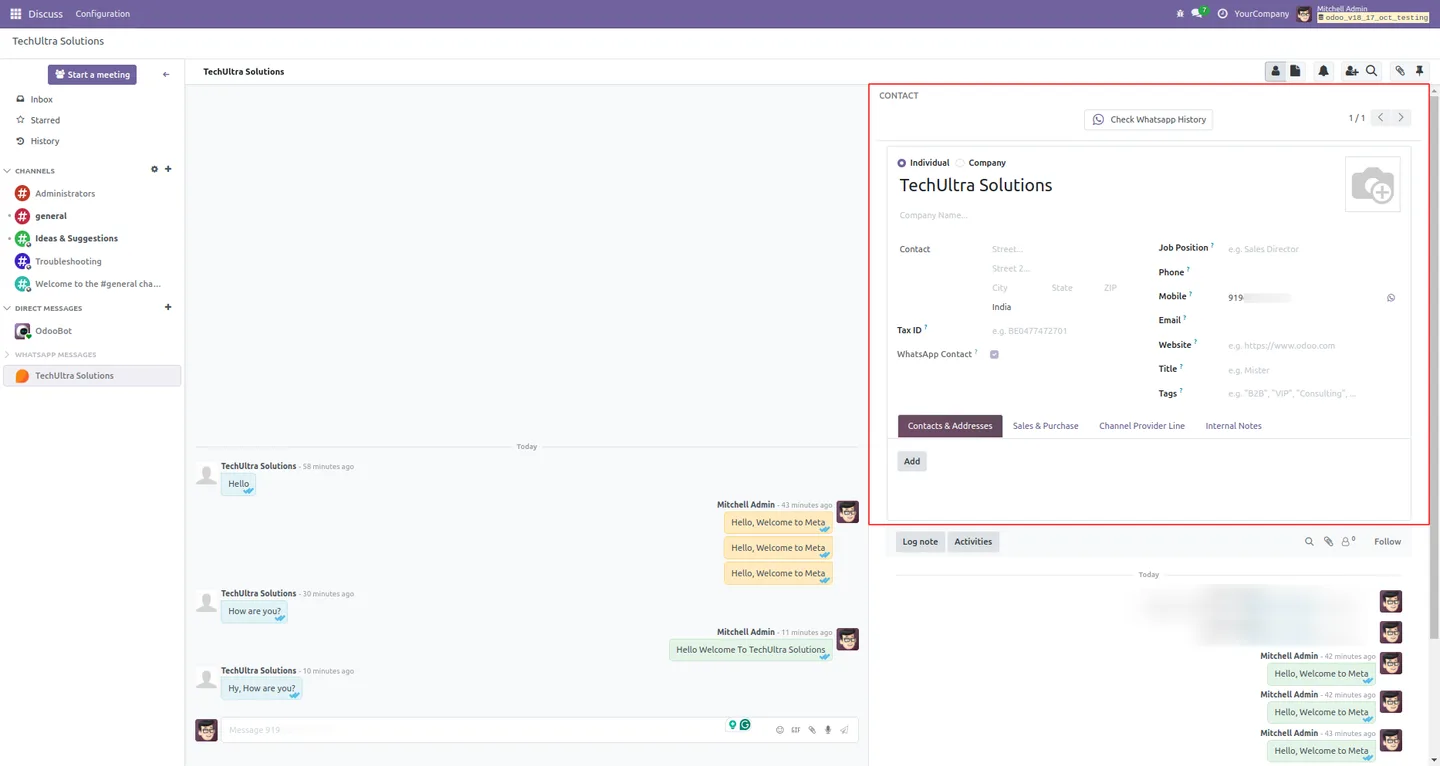Click the Discuss app title
This screenshot has height=766, width=1440.
point(45,14)
